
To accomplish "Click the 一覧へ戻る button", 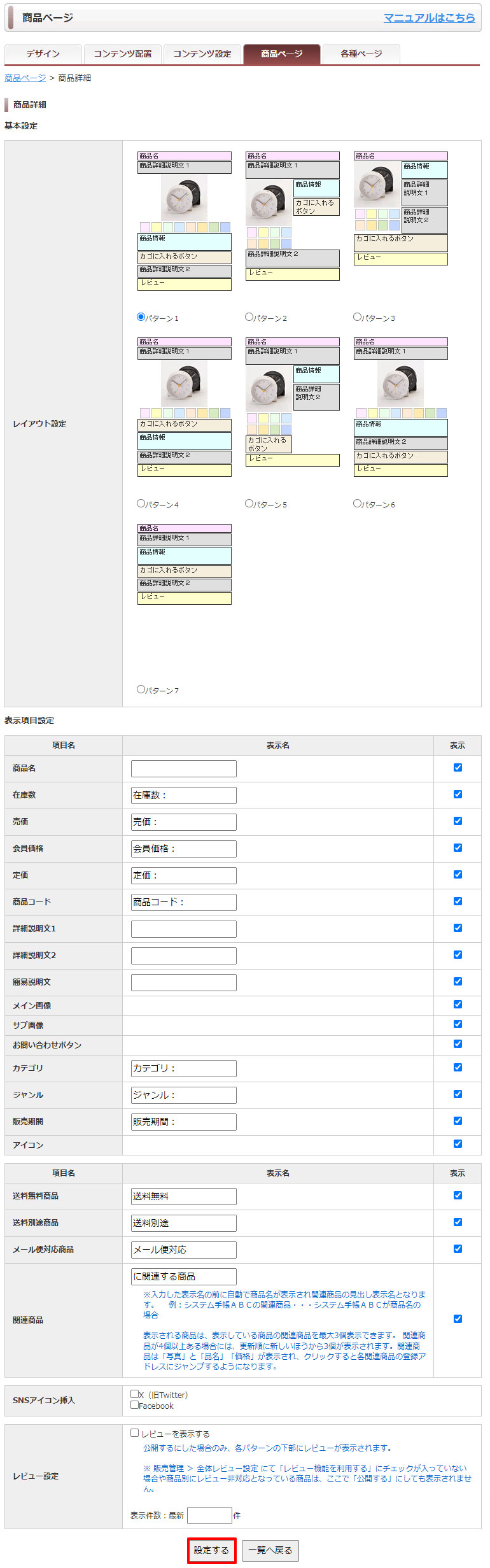I will click(270, 1550).
